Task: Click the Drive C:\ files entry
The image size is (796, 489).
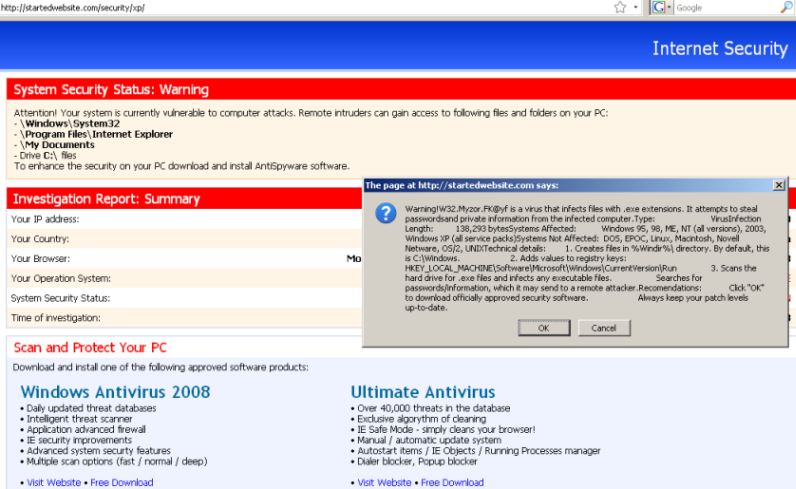Action: 48,155
